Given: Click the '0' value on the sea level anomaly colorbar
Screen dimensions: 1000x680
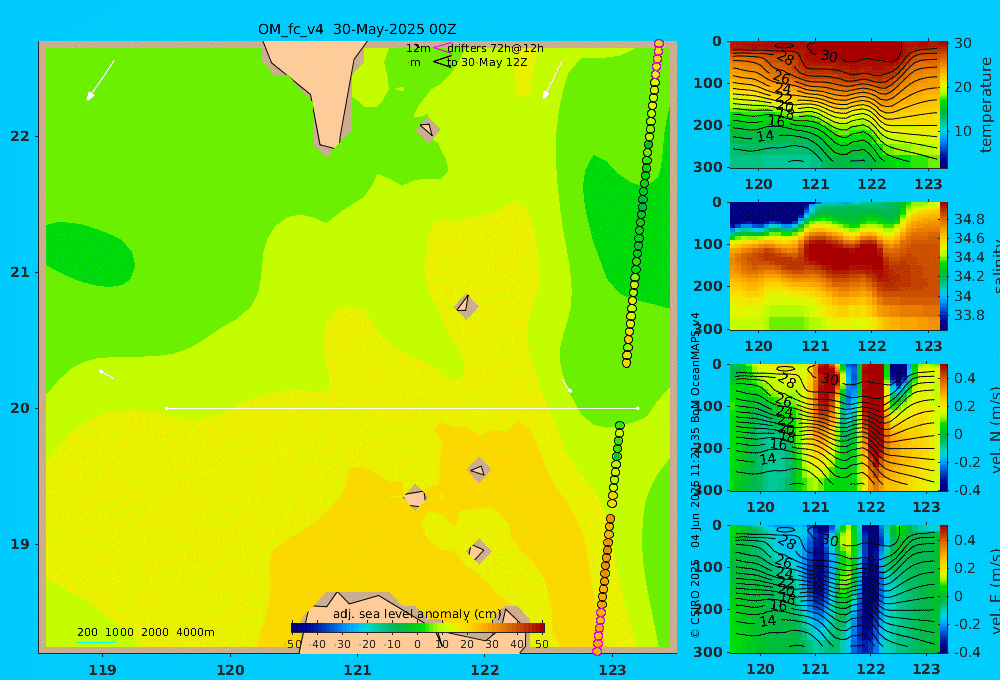Looking at the screenshot, I should click(x=418, y=644).
